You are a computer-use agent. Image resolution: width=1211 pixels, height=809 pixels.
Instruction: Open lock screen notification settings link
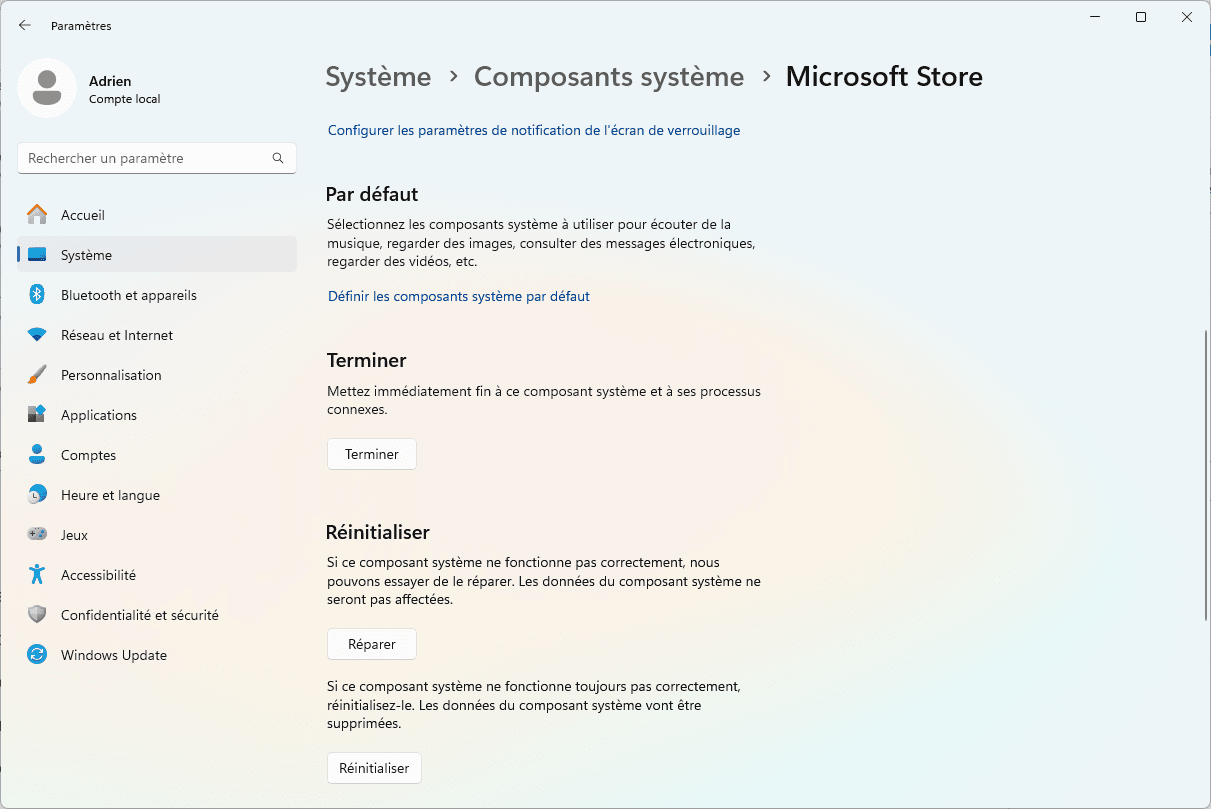pyautogui.click(x=534, y=130)
